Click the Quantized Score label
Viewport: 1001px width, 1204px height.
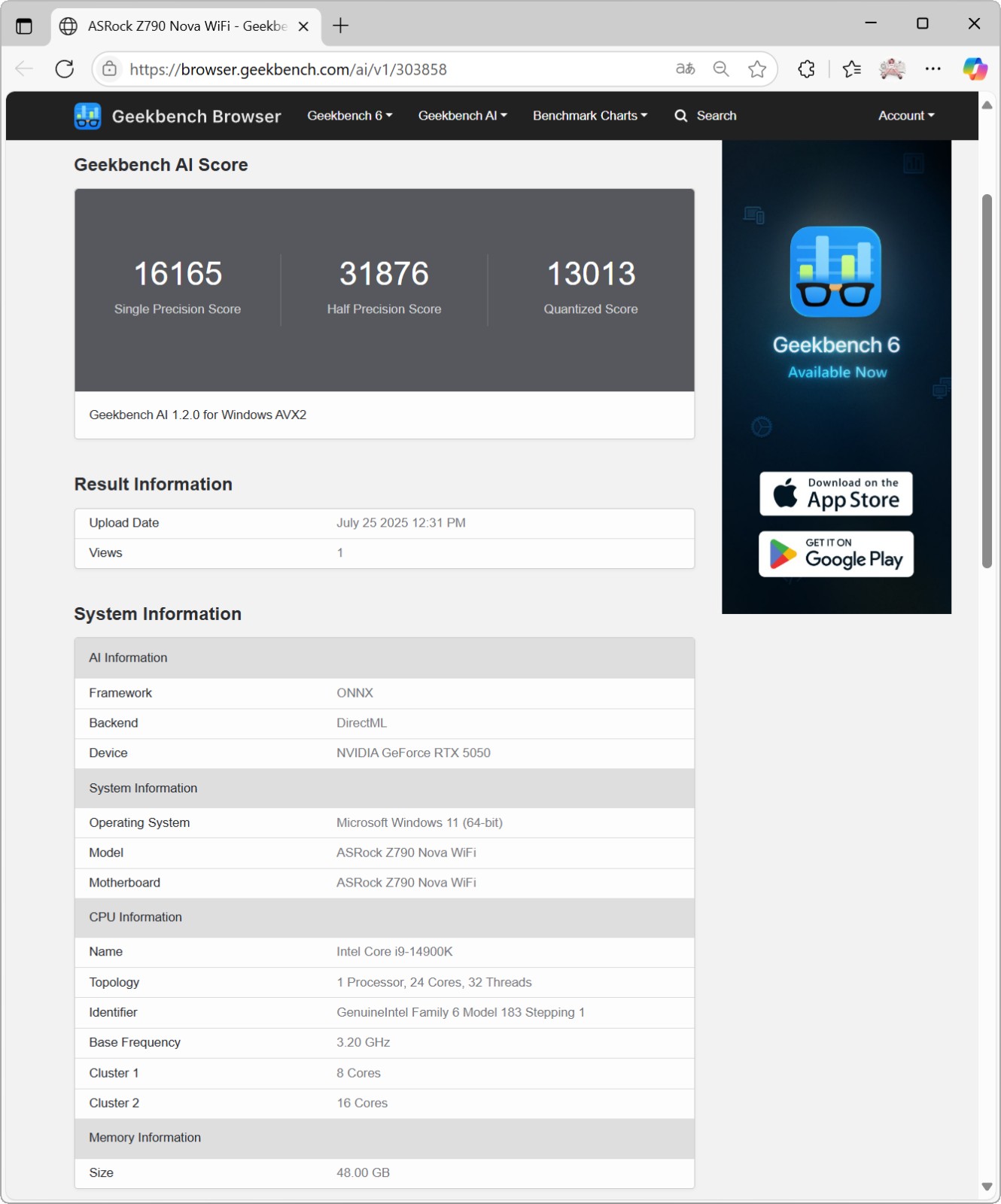coord(591,309)
